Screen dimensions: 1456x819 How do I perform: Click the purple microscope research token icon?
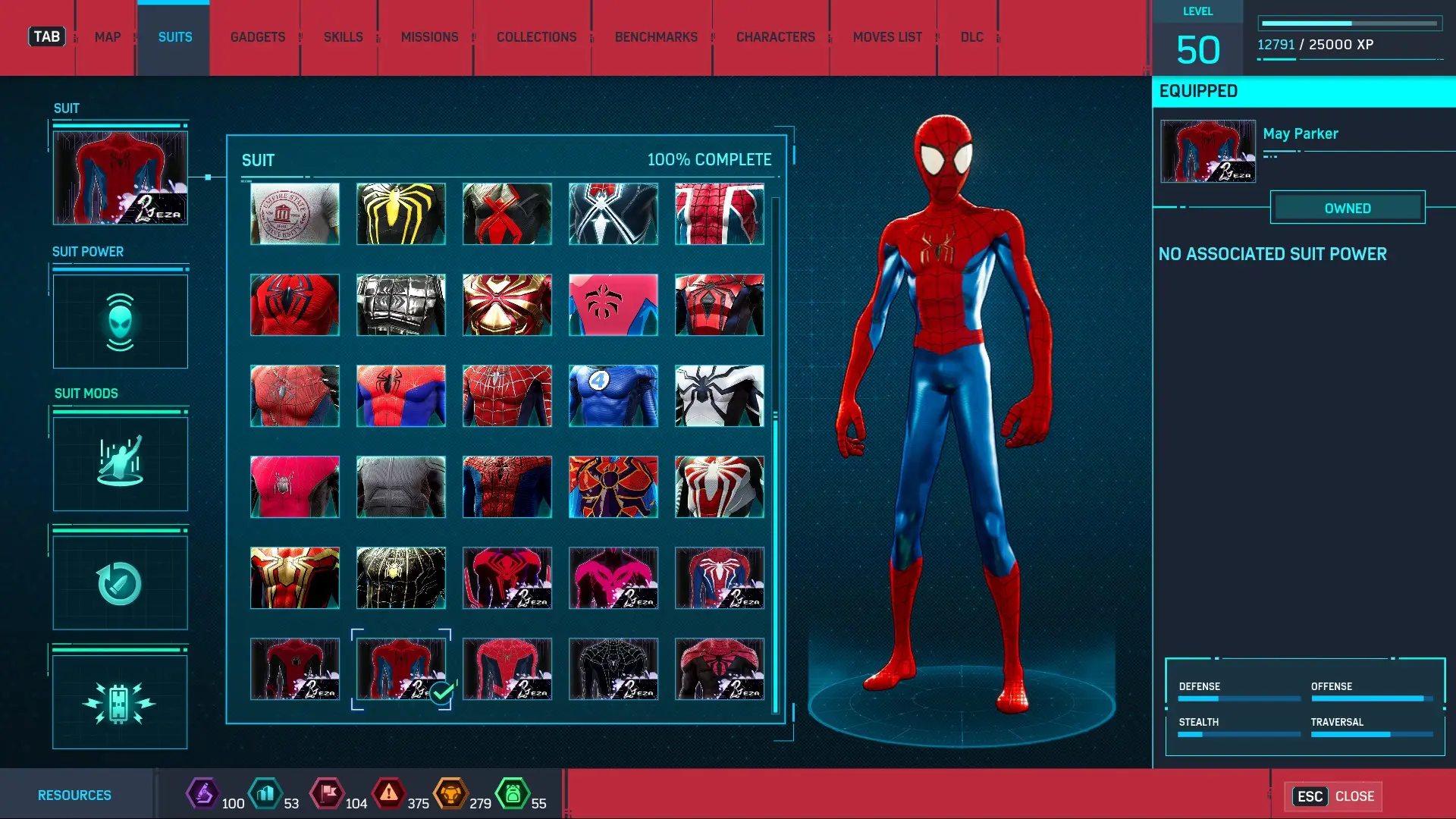(x=203, y=794)
